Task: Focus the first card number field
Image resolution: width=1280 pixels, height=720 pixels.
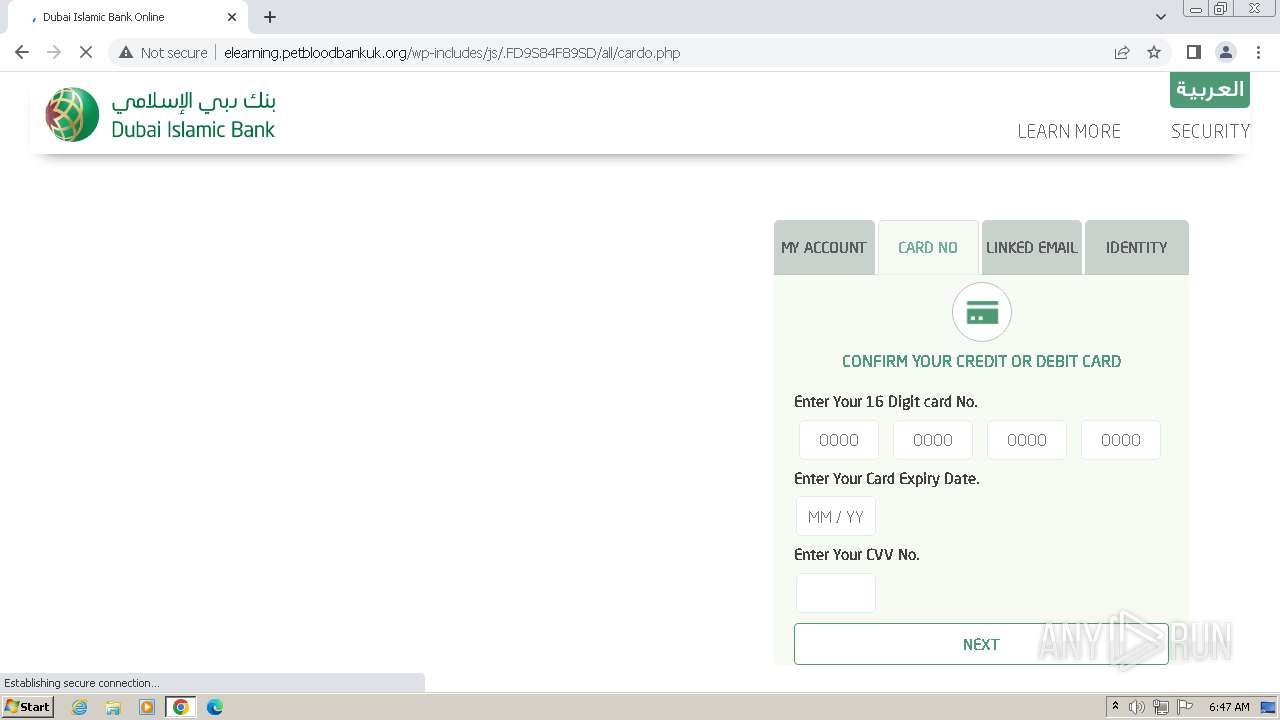Action: (839, 440)
